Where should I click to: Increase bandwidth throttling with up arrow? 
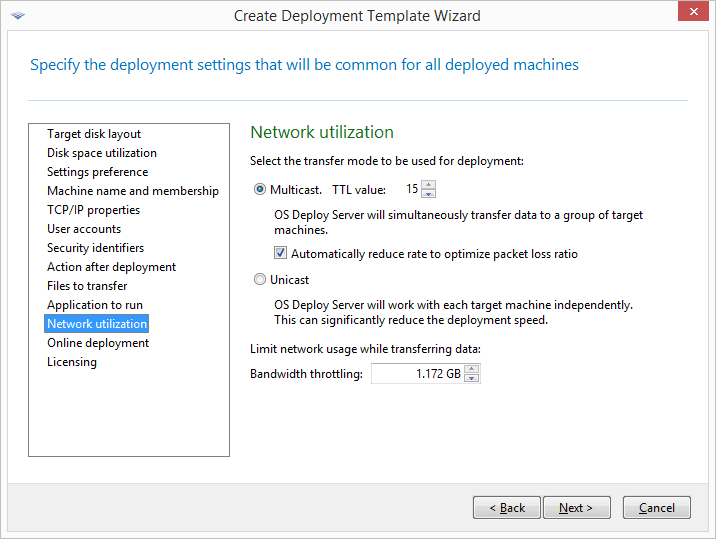tap(472, 368)
